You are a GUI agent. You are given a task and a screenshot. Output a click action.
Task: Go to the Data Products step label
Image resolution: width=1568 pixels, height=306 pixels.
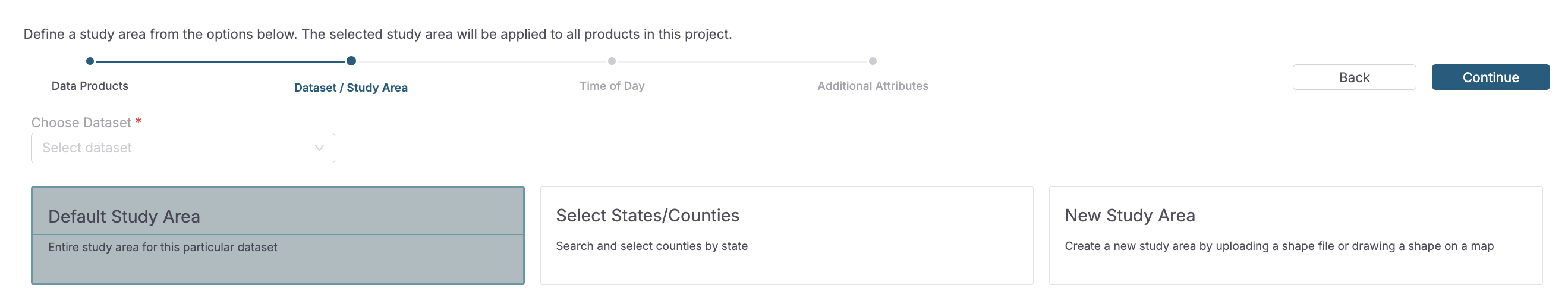pyautogui.click(x=90, y=86)
